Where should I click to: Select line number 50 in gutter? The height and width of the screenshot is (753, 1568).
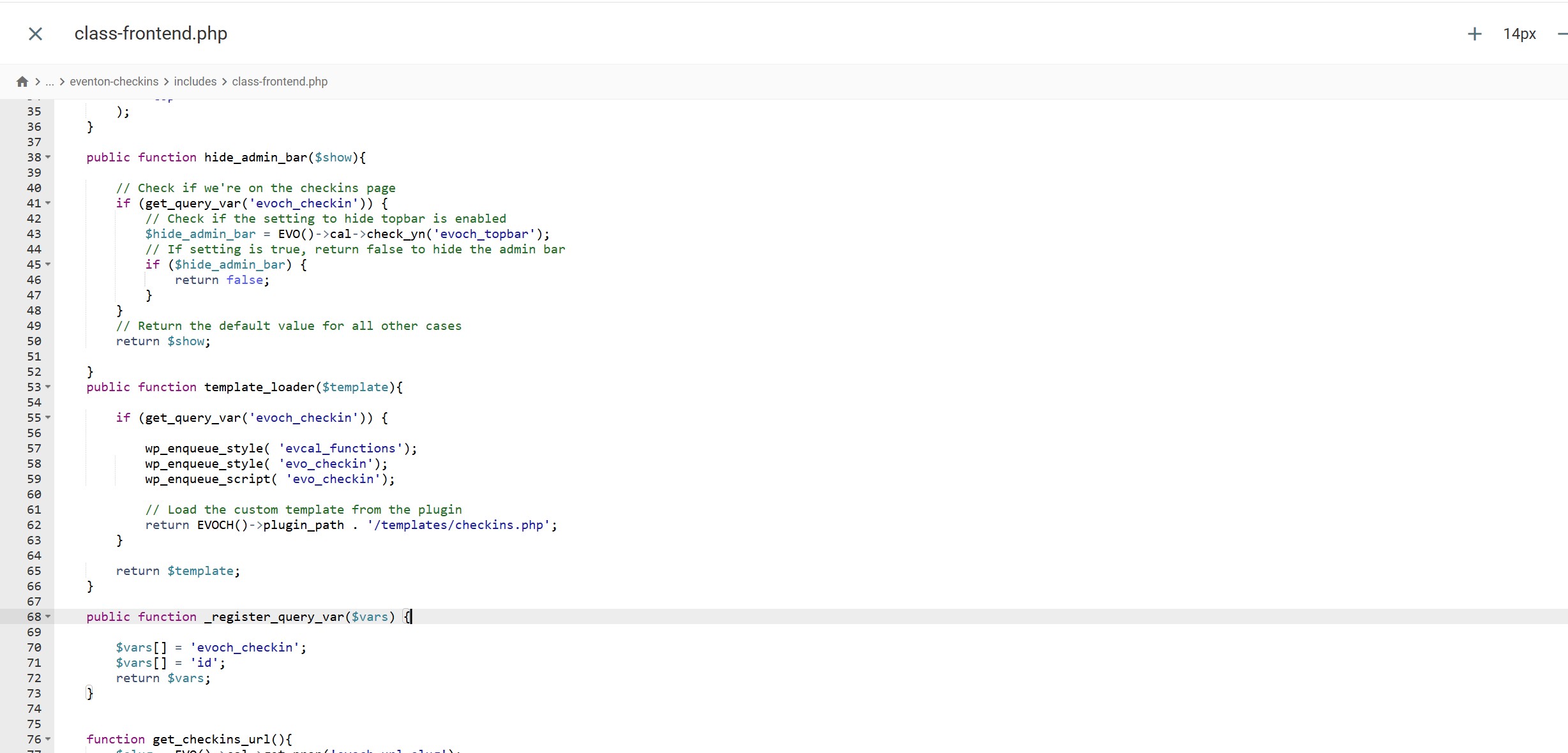tap(34, 341)
